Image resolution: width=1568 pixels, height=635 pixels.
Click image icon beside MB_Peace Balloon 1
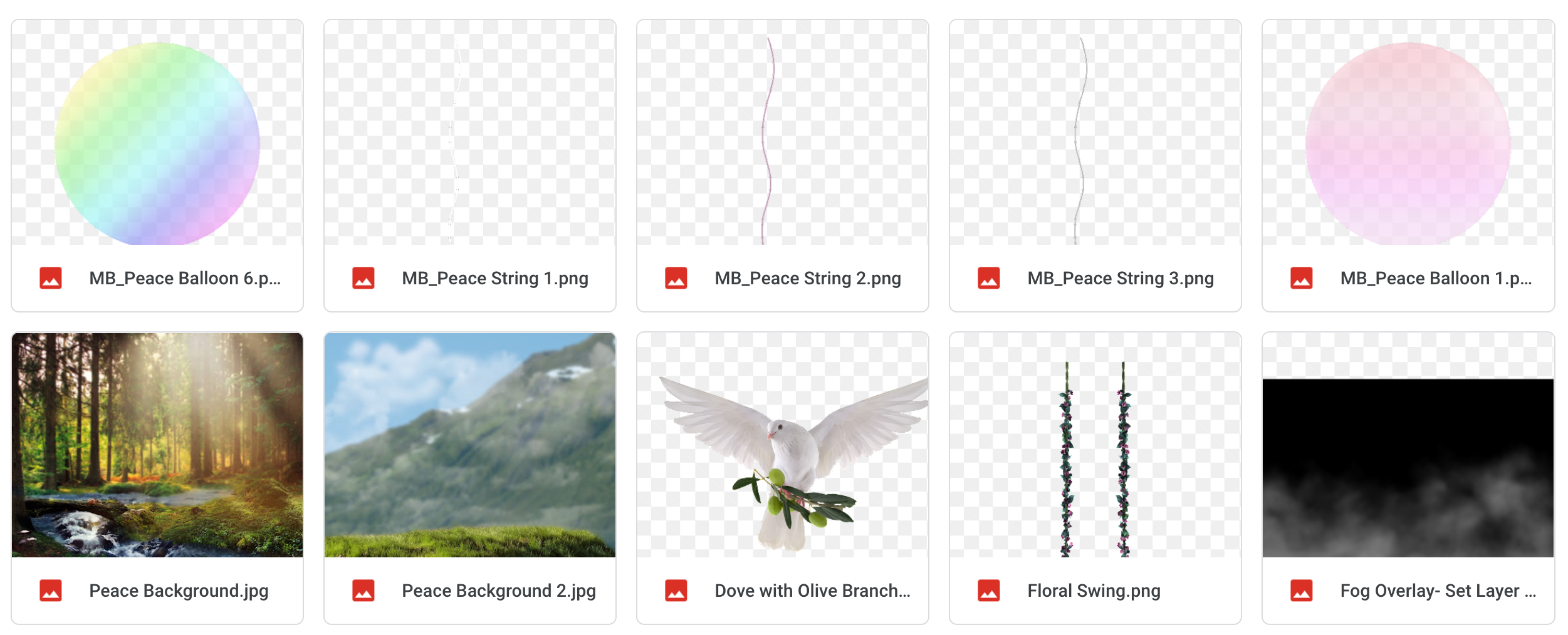click(1302, 278)
